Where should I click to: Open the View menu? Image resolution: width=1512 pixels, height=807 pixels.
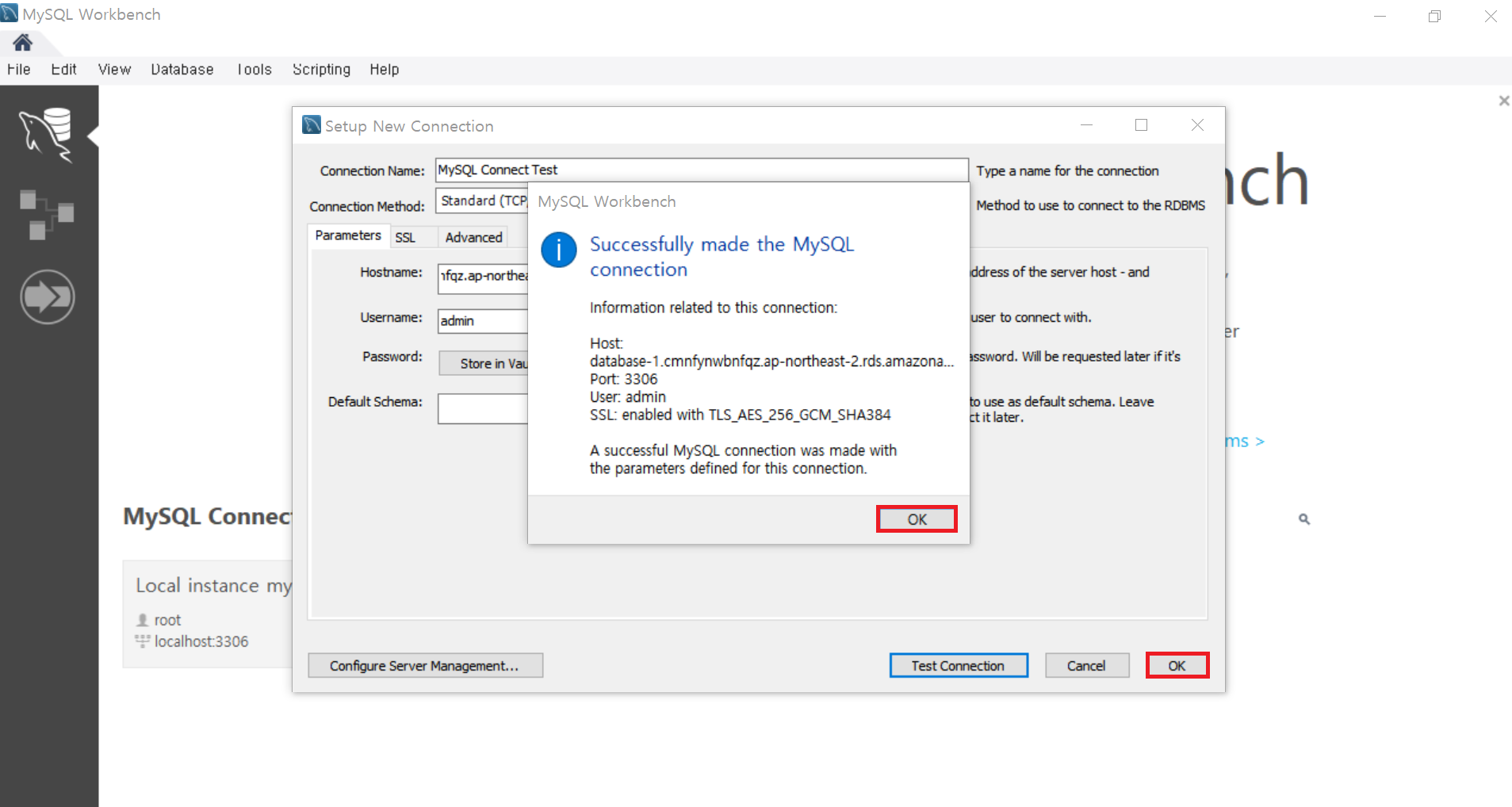click(x=114, y=70)
